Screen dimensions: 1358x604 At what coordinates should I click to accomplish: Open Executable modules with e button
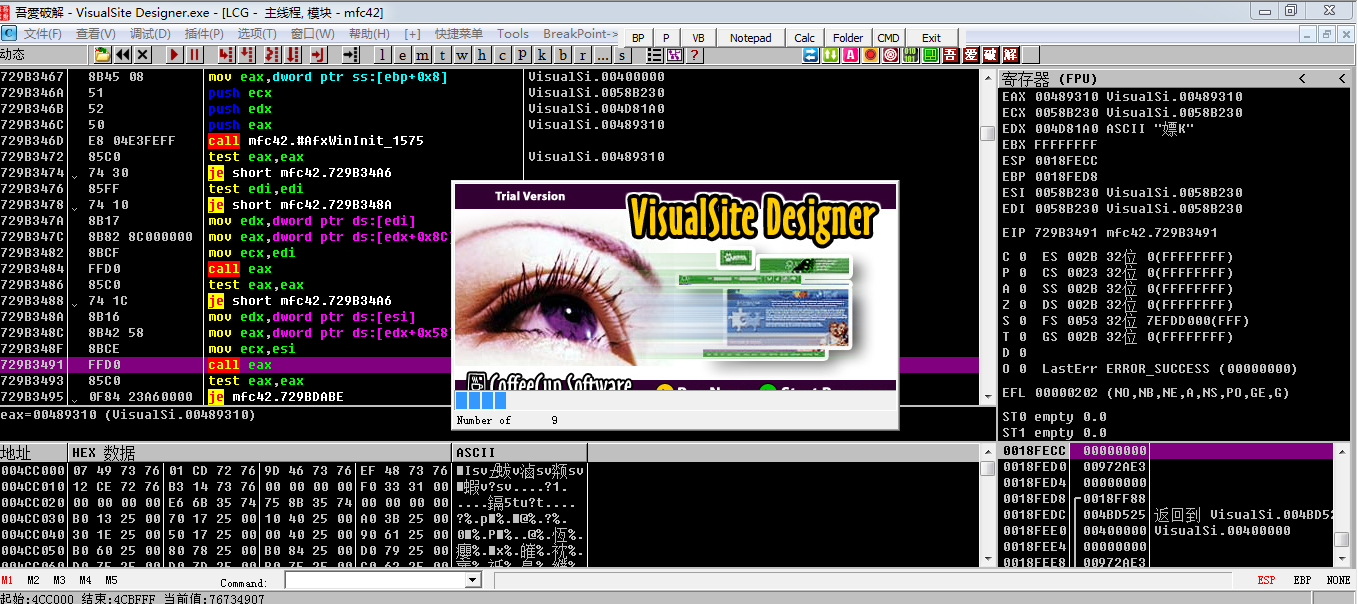click(402, 55)
